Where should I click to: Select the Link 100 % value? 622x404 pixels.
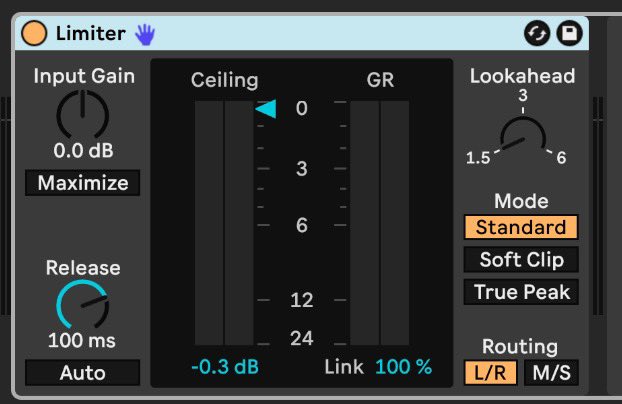point(404,367)
